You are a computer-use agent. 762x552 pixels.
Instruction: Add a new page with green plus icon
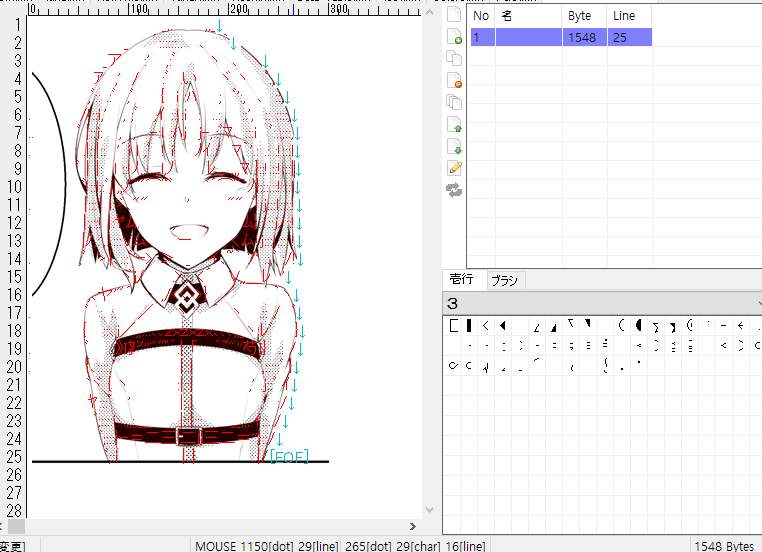click(x=454, y=37)
